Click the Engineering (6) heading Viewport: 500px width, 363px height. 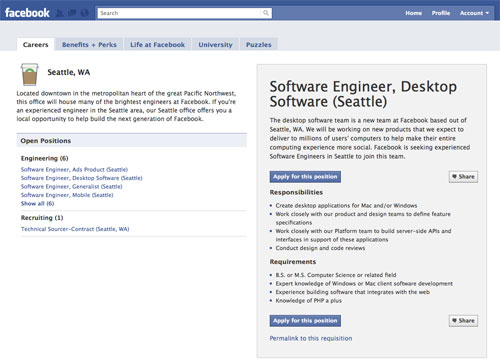(x=44, y=158)
